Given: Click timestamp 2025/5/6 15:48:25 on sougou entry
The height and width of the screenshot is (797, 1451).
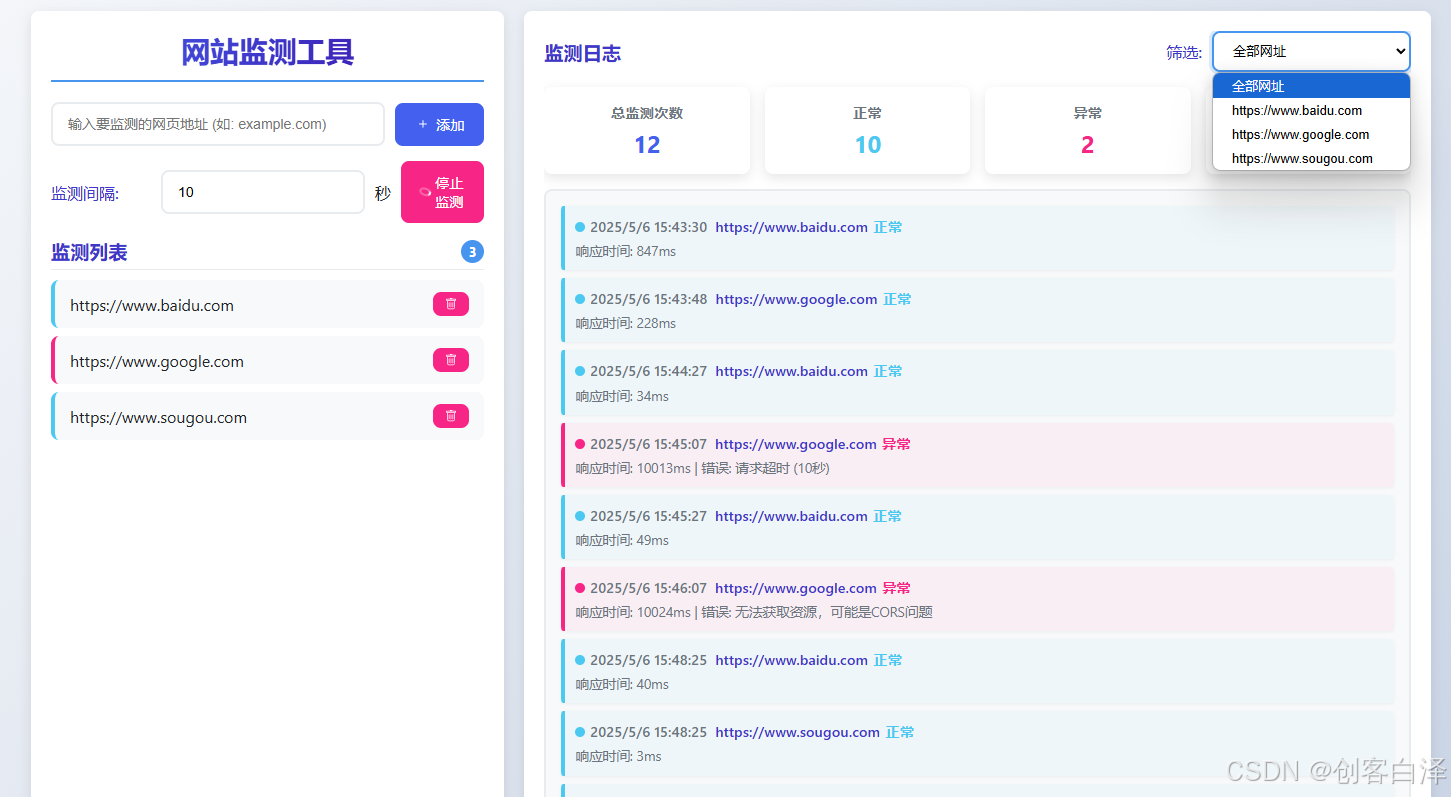Looking at the screenshot, I should 648,732.
